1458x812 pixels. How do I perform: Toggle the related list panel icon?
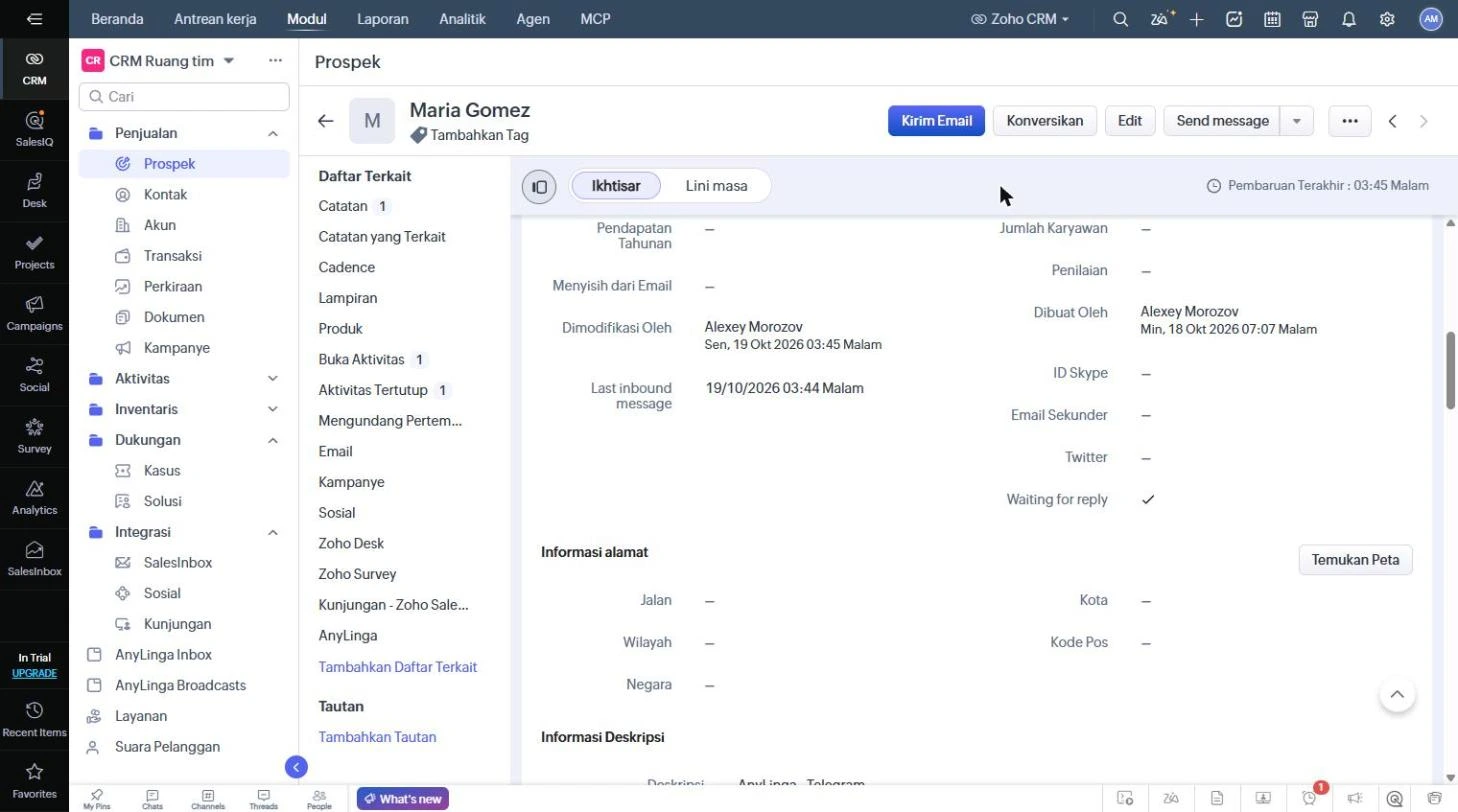click(x=539, y=186)
